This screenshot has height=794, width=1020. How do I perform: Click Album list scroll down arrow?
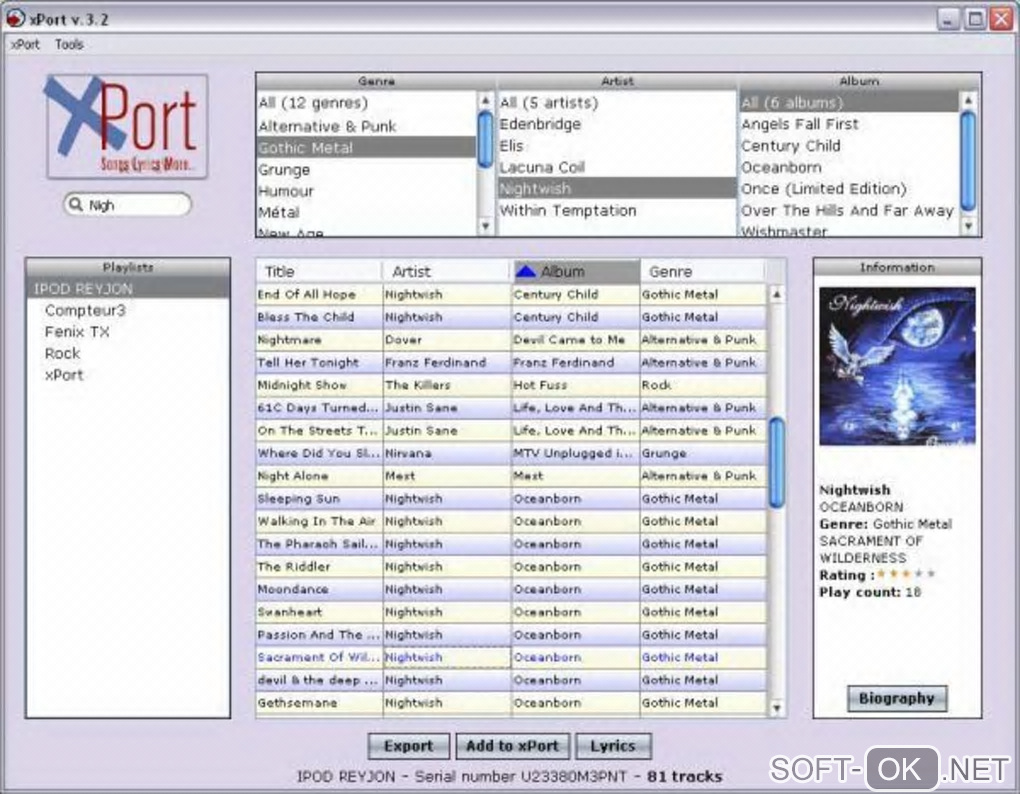tap(968, 226)
